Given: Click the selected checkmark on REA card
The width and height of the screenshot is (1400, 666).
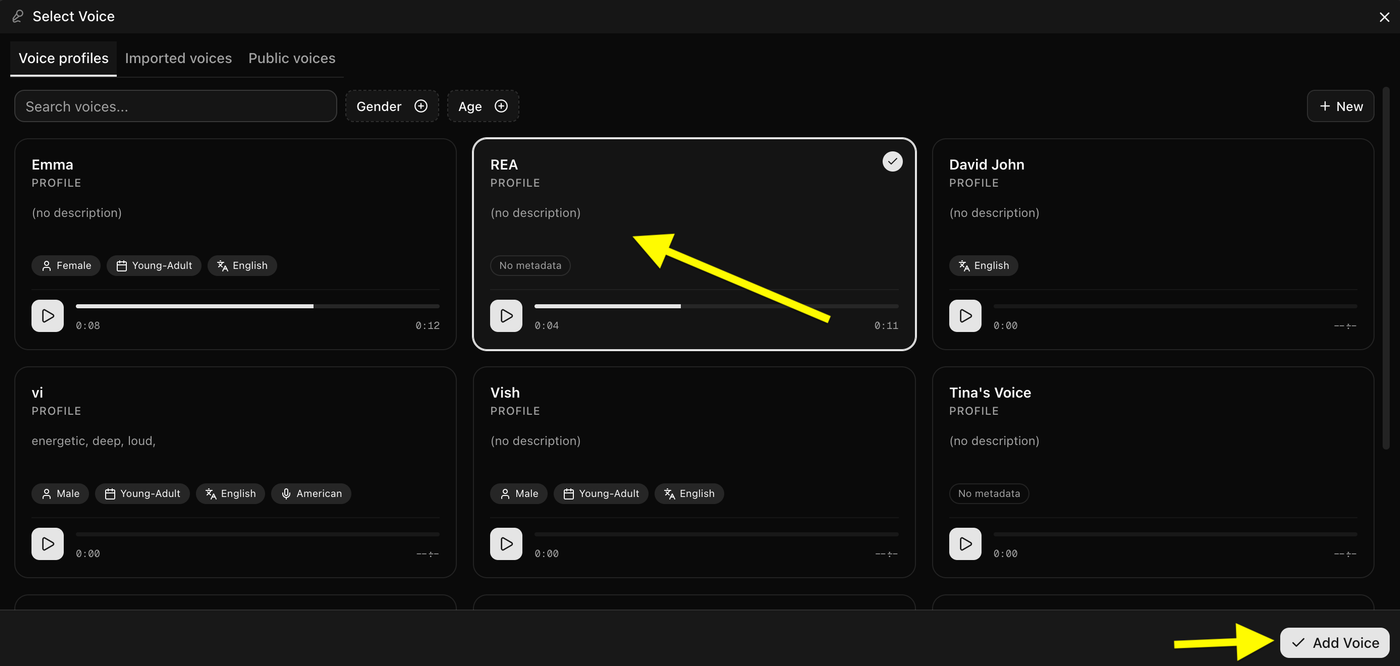Looking at the screenshot, I should [x=893, y=161].
